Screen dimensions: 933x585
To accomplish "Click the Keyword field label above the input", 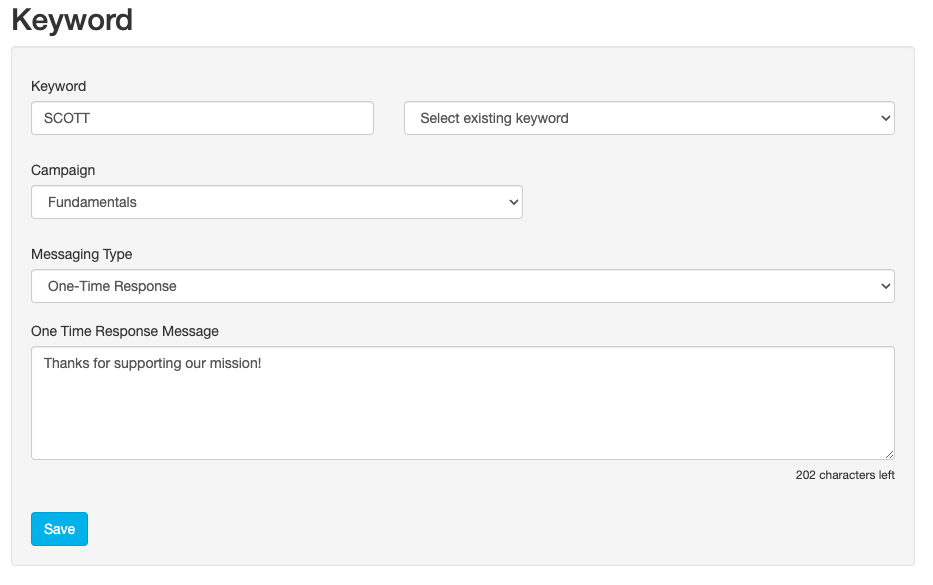I will (59, 86).
